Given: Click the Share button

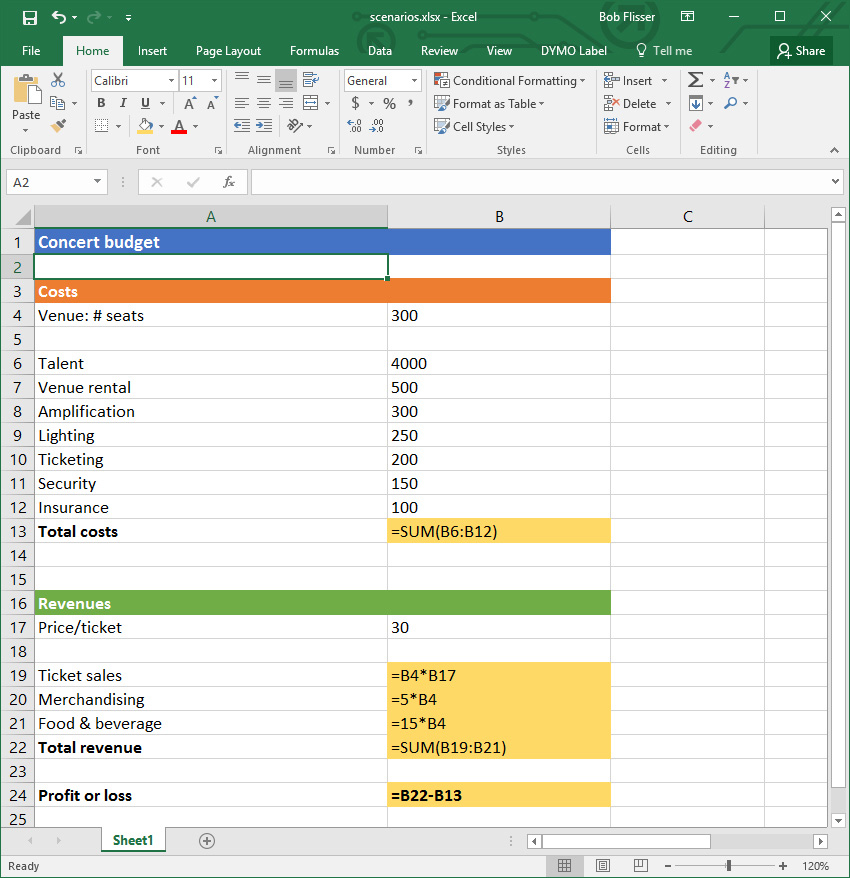Looking at the screenshot, I should (x=801, y=51).
